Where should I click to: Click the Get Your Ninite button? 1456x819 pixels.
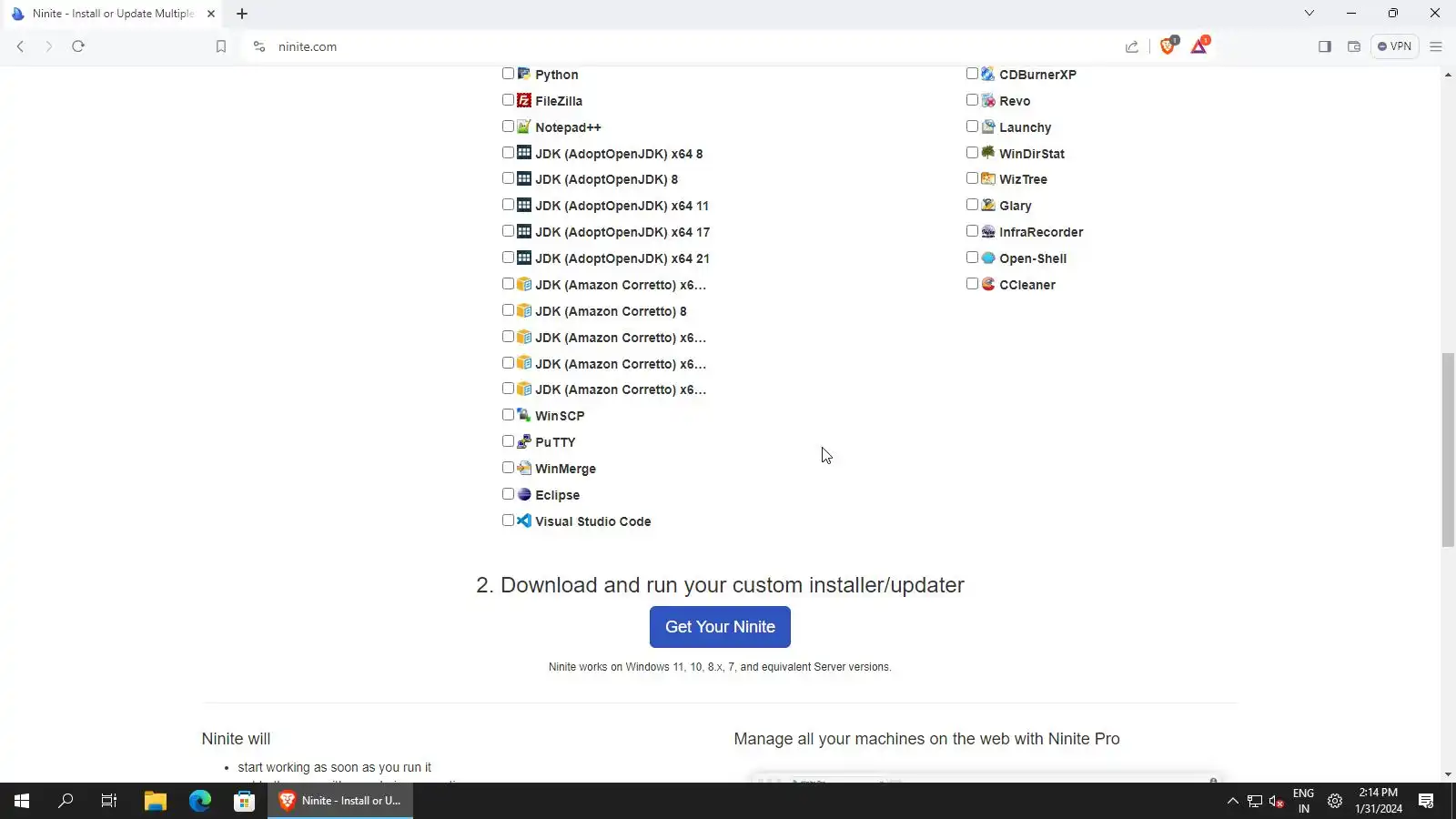click(x=720, y=627)
